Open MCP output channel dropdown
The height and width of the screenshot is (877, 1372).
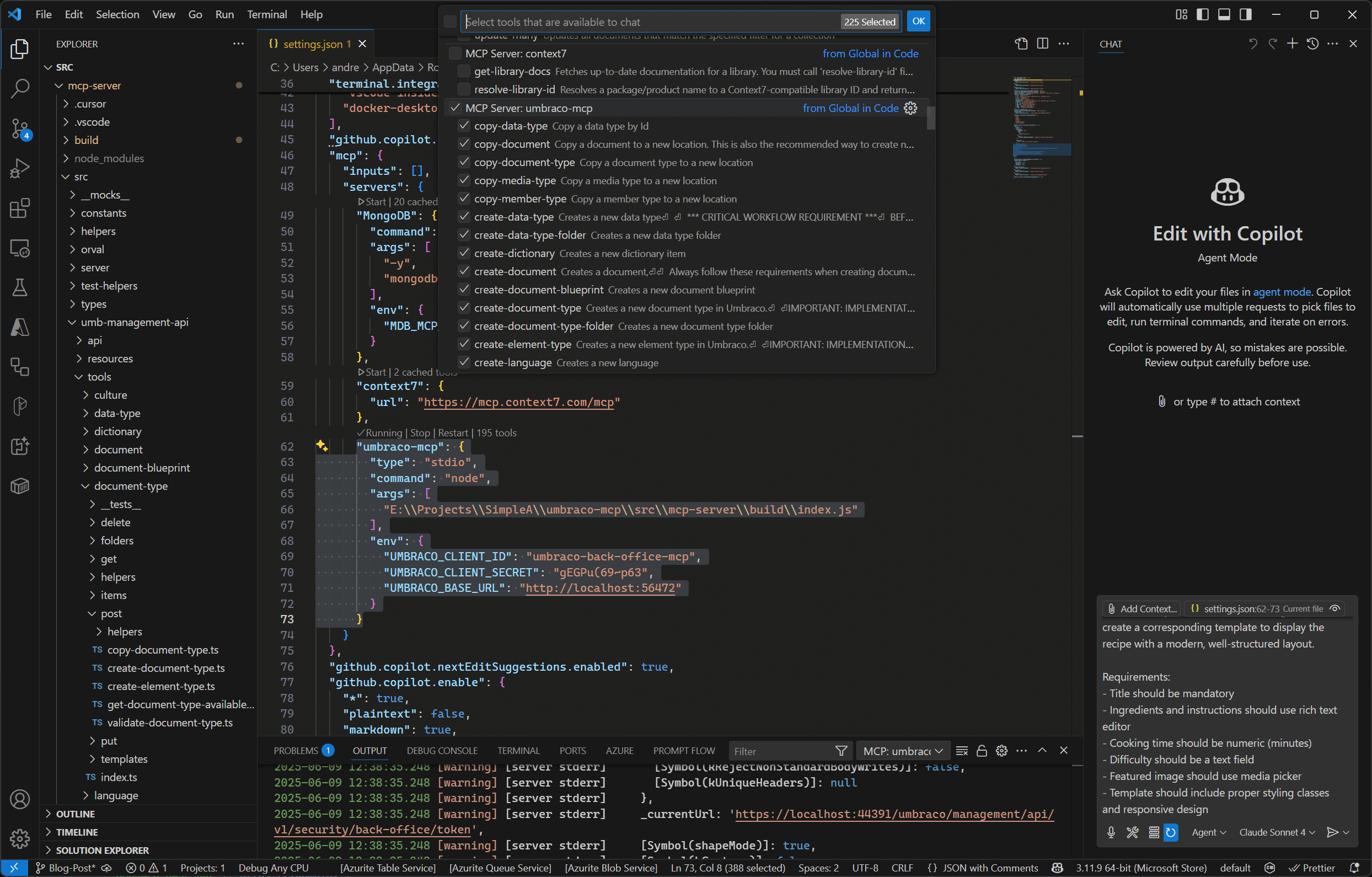coord(903,751)
